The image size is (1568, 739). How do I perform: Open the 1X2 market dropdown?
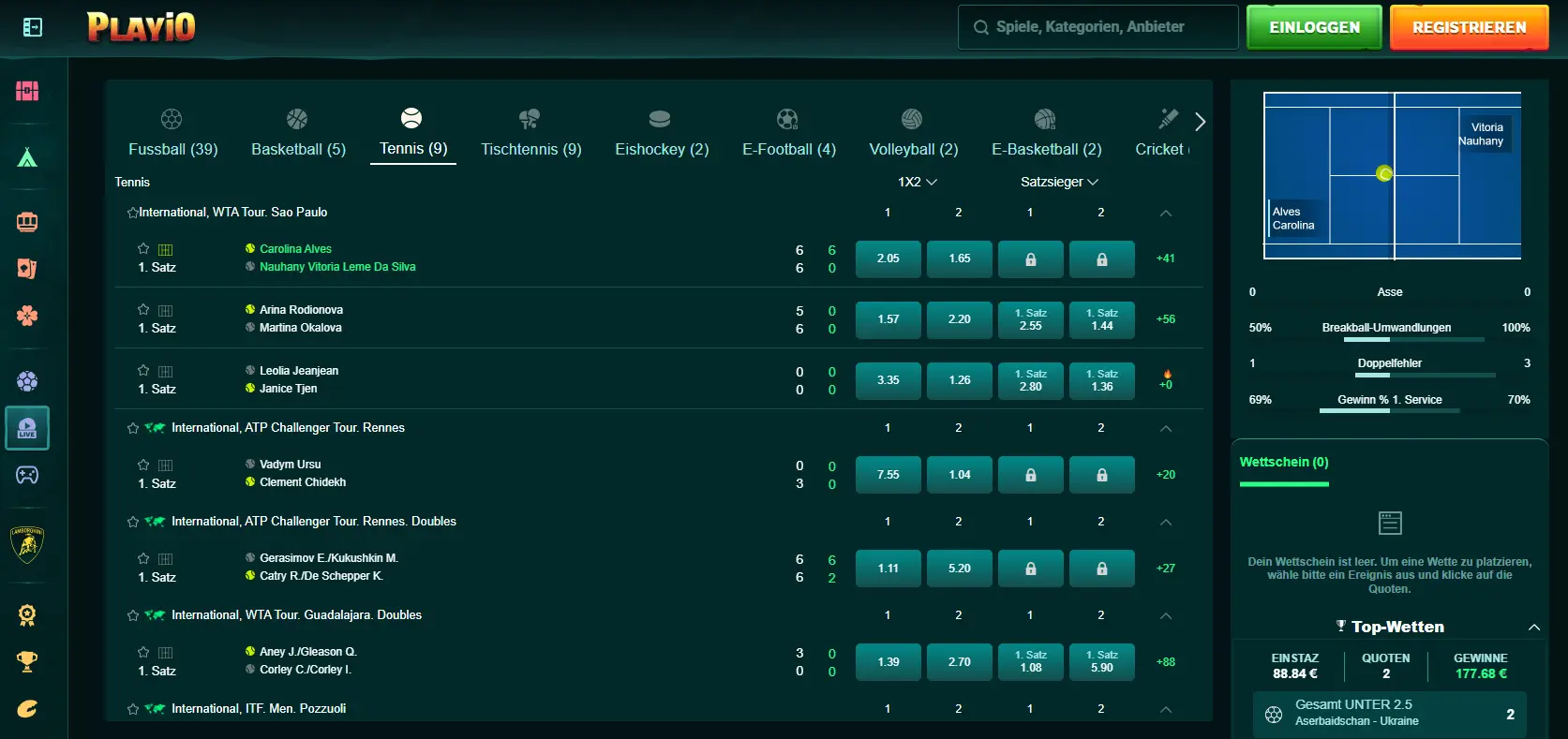pos(917,182)
